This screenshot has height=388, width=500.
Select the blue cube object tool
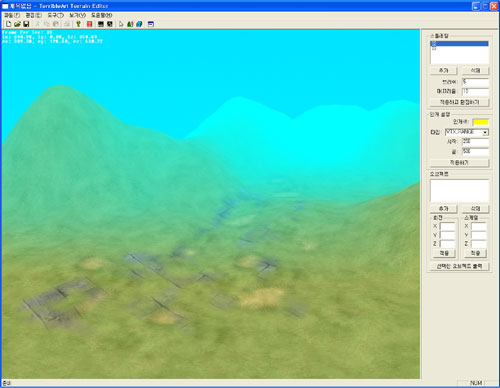[139, 24]
